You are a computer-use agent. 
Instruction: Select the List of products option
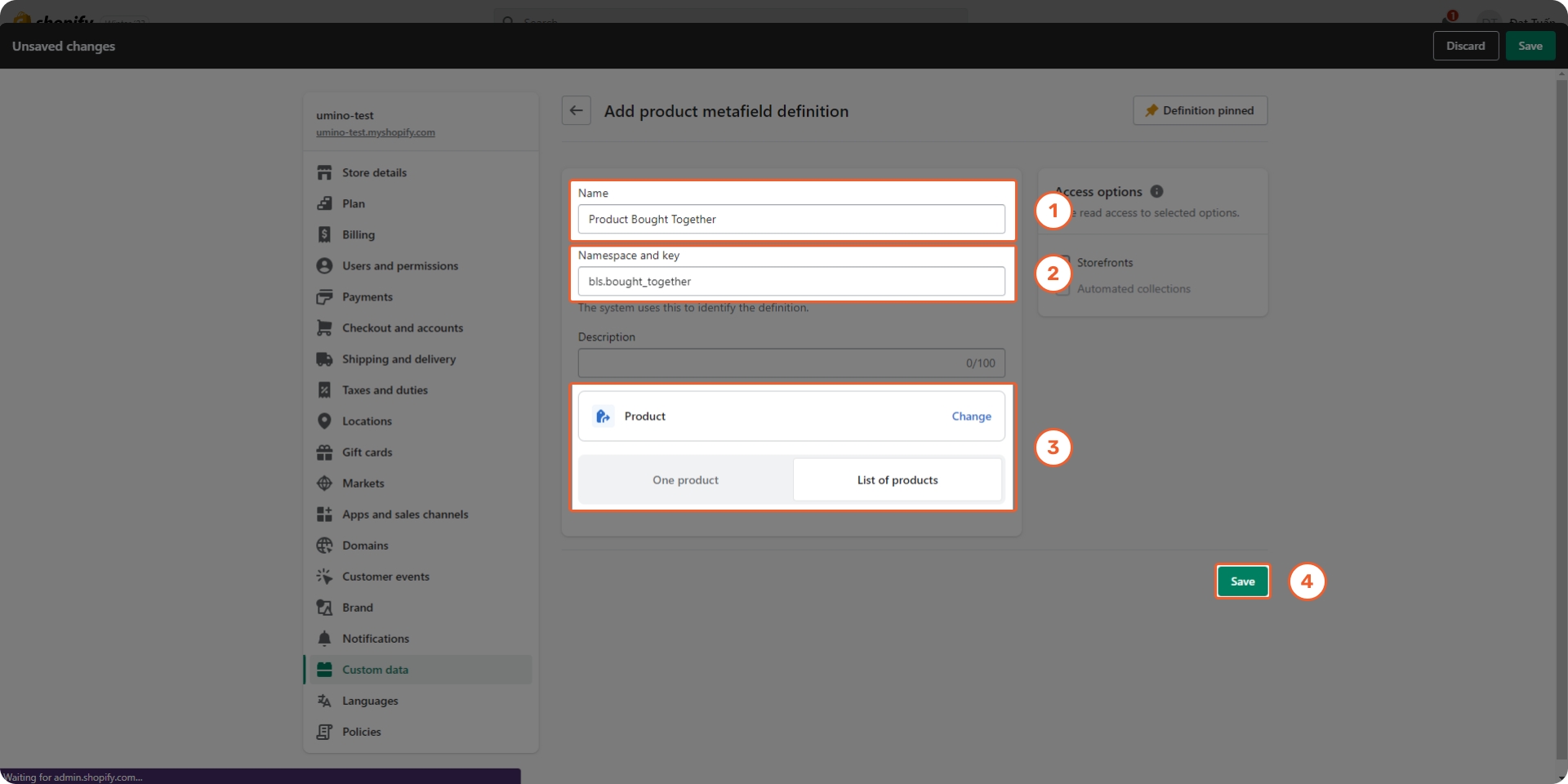(x=897, y=480)
